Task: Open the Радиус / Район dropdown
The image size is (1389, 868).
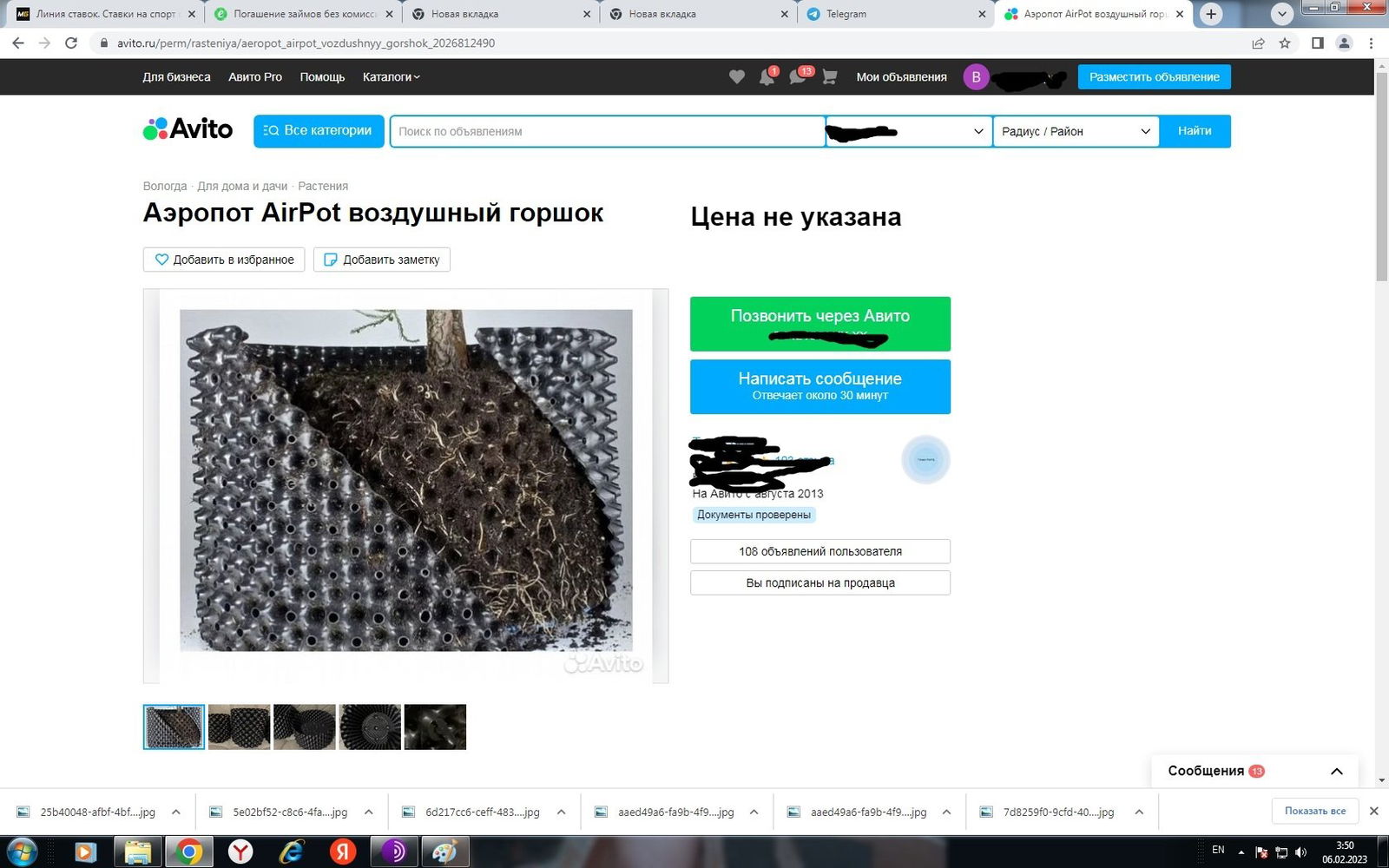Action: pyautogui.click(x=1076, y=131)
